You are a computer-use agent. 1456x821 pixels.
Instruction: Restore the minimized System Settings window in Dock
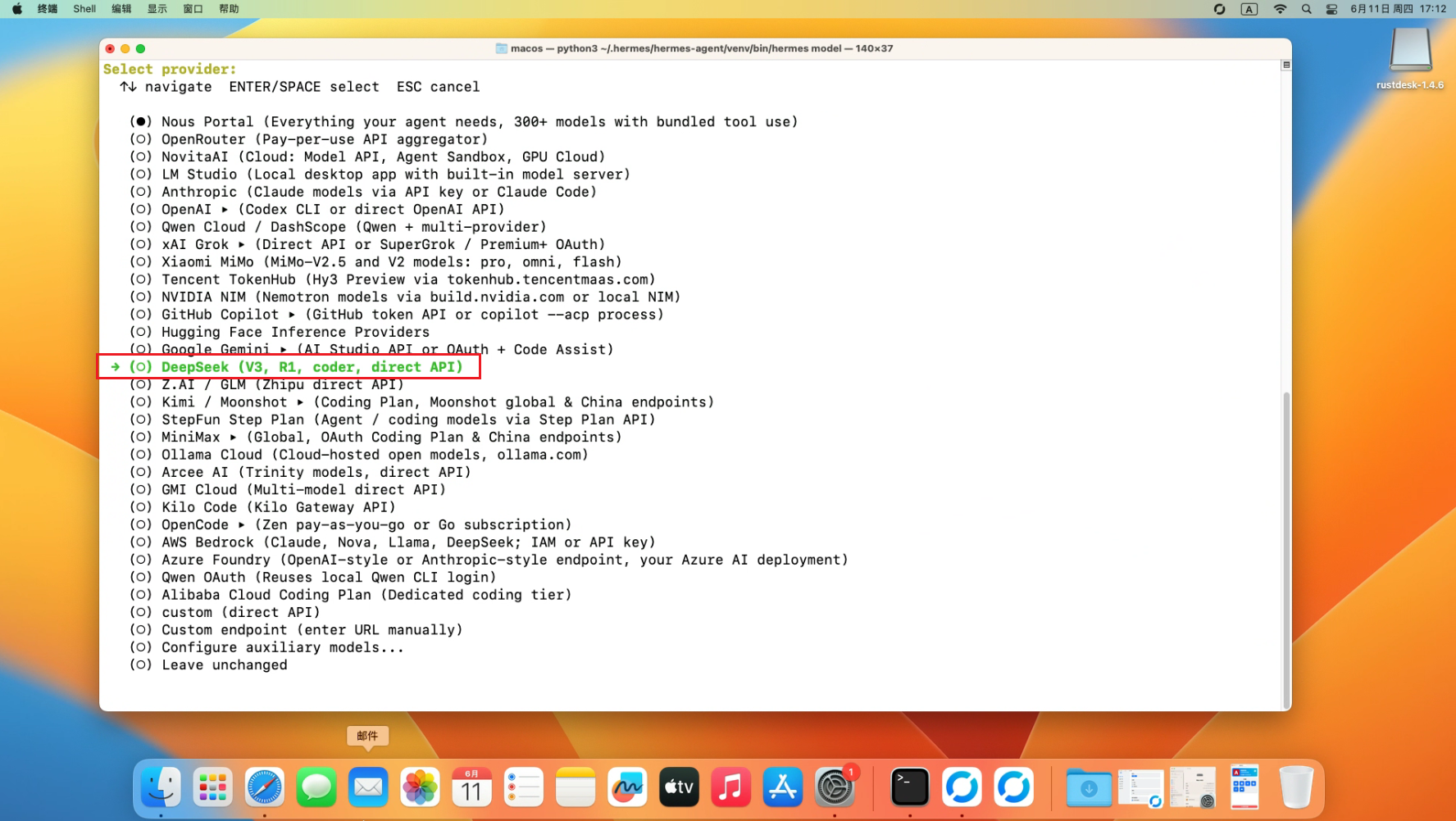(x=1193, y=787)
